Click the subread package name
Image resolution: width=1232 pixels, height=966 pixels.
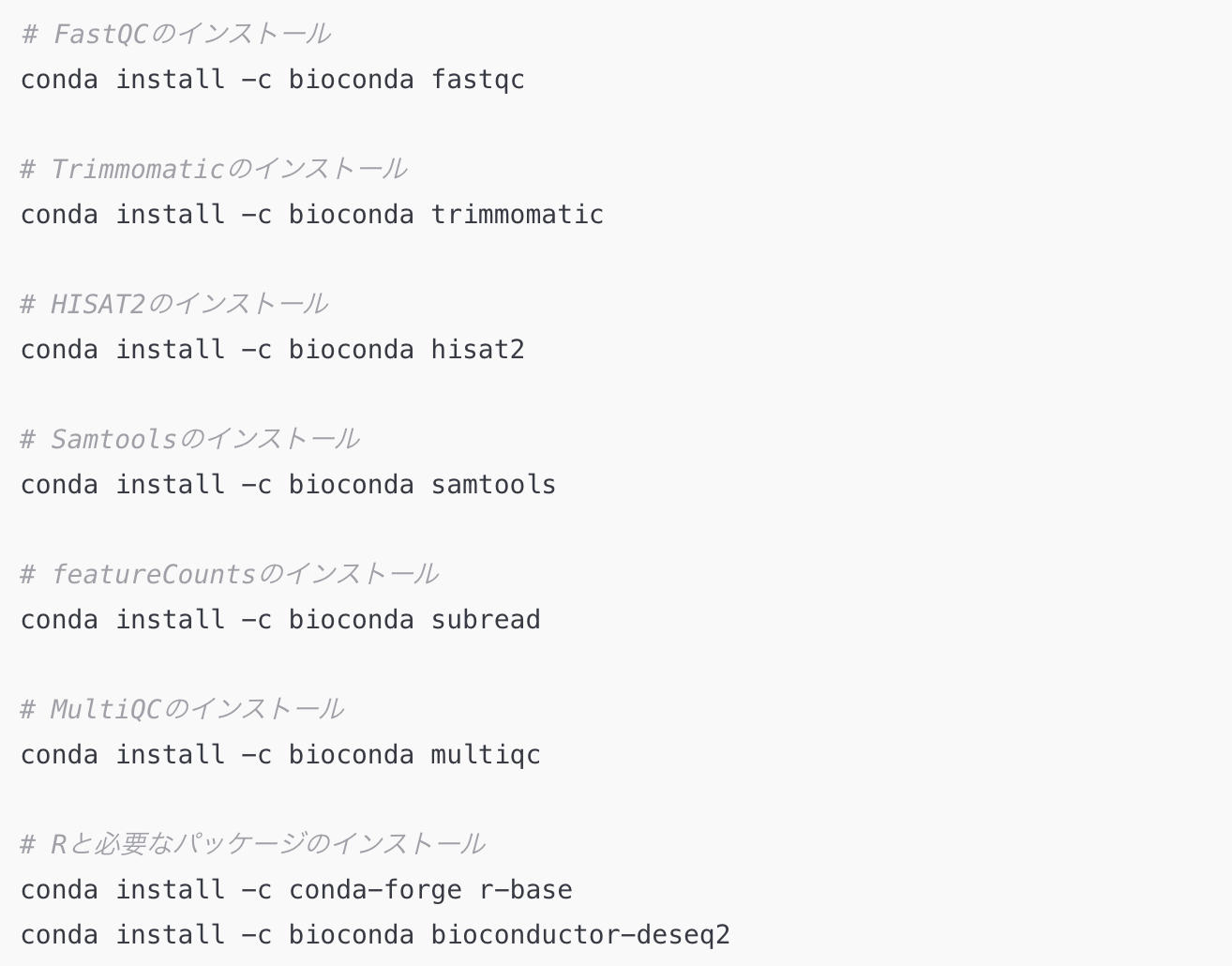pos(485,620)
